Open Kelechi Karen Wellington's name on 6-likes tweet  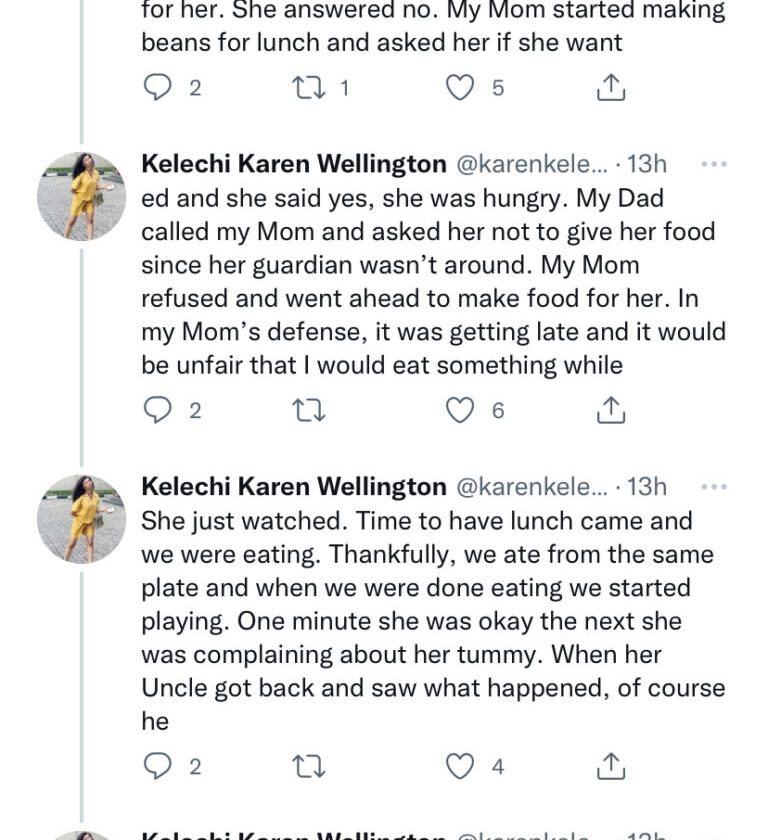click(294, 164)
